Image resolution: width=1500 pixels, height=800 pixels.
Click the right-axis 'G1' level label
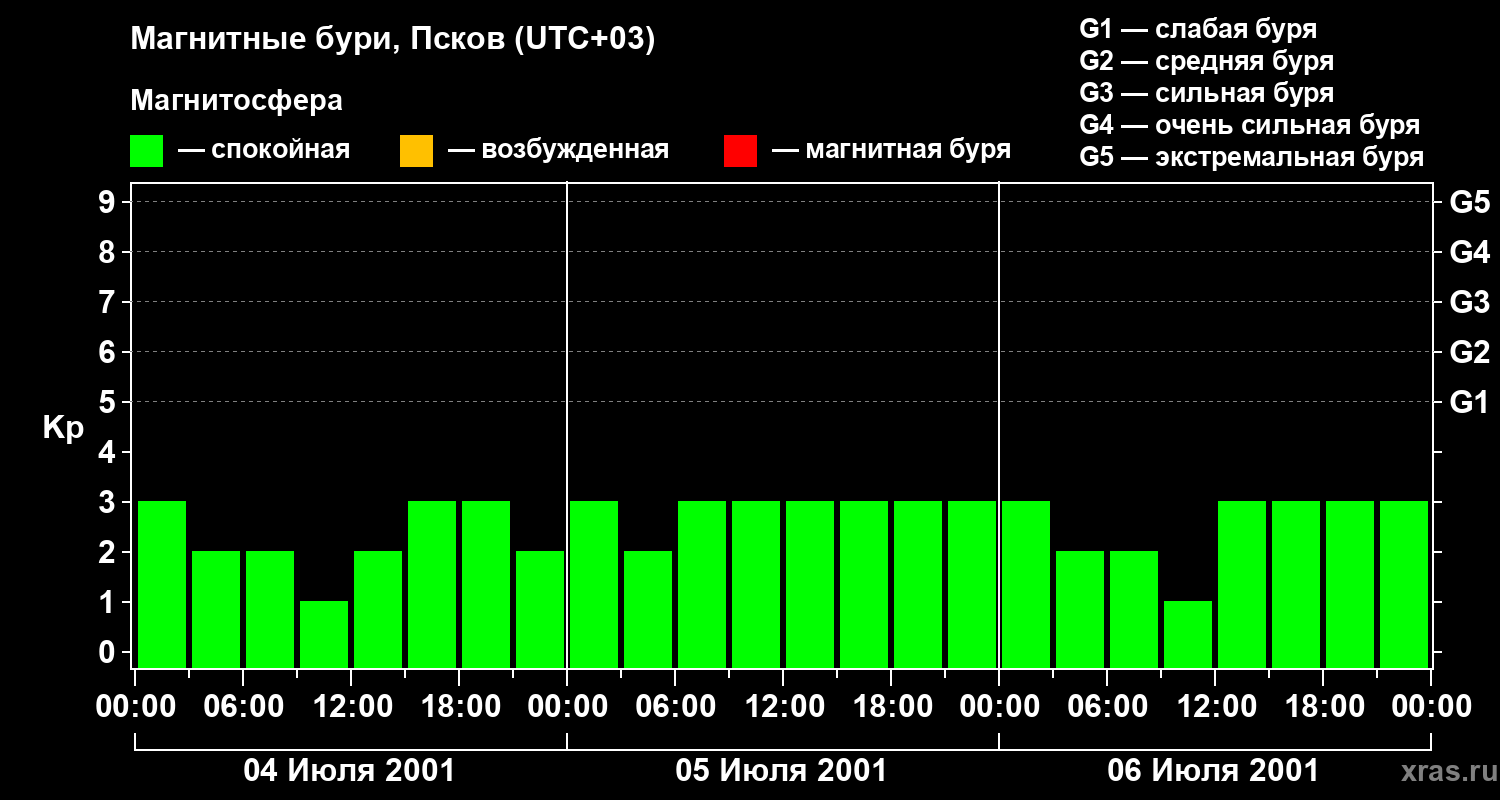(1469, 403)
